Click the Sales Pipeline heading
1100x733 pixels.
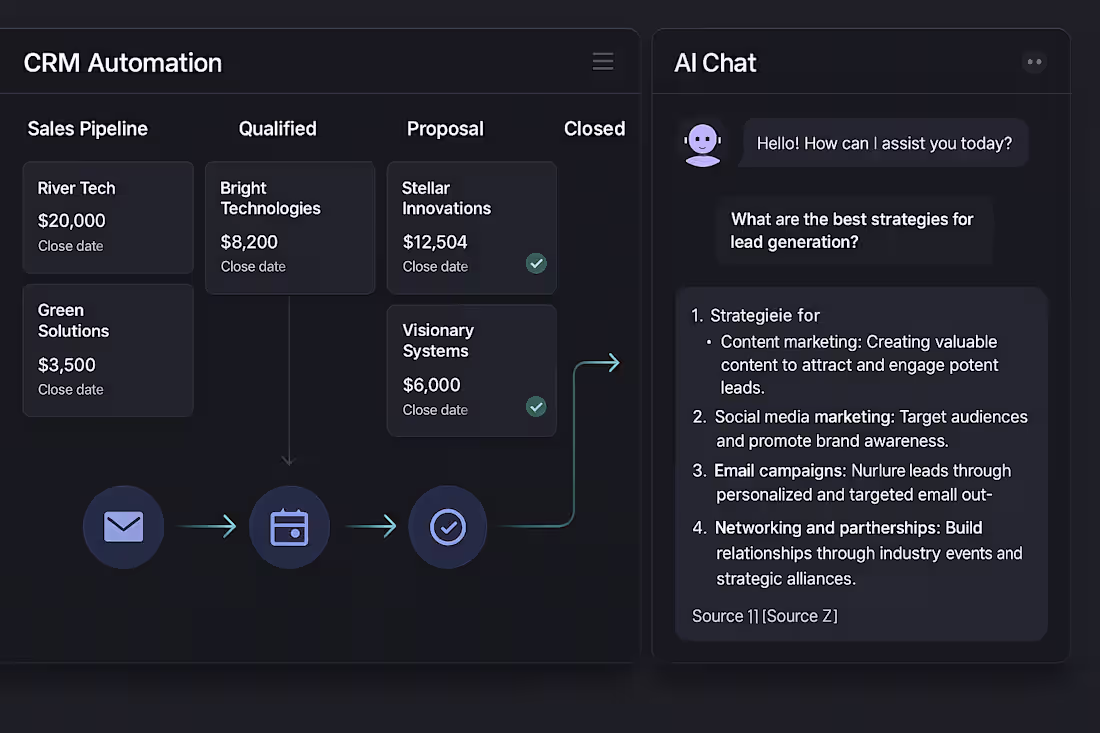(x=87, y=128)
